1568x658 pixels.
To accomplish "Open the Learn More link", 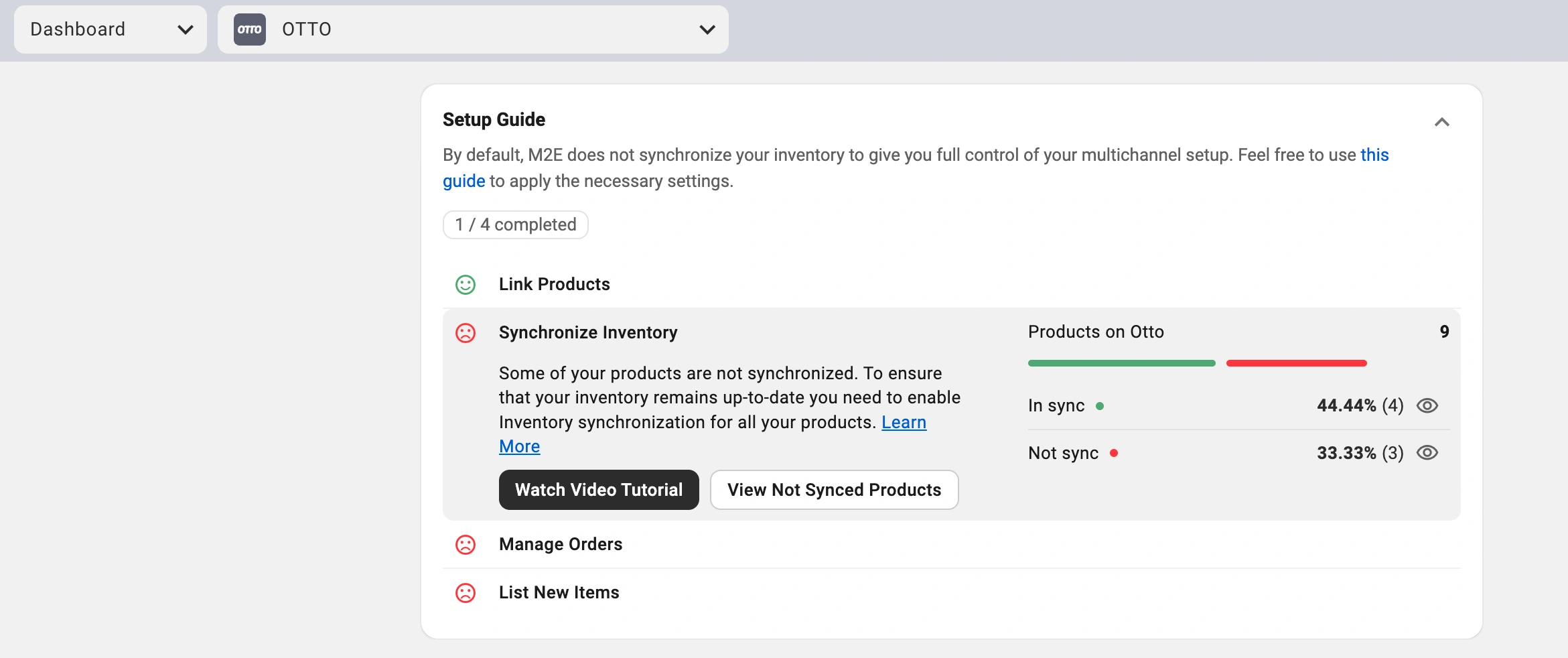I will [904, 423].
